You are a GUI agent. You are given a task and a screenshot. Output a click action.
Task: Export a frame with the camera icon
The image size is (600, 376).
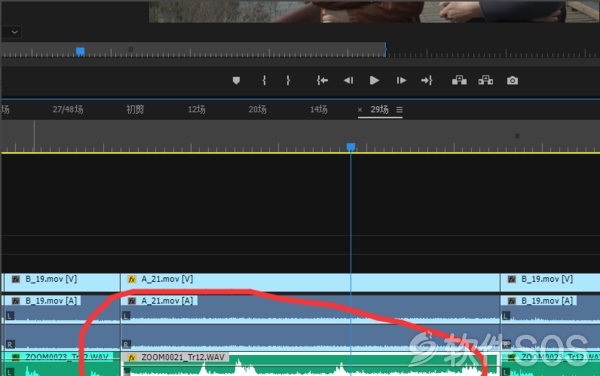[x=512, y=80]
